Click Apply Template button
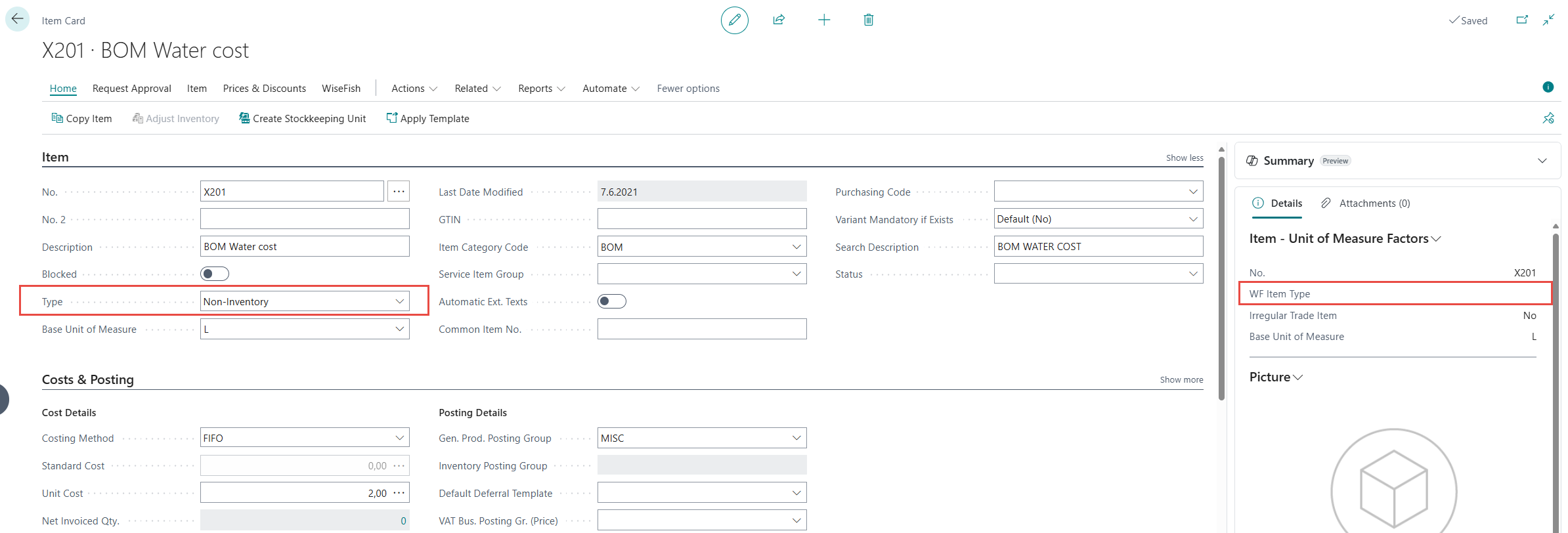This screenshot has width=1568, height=533. [427, 119]
